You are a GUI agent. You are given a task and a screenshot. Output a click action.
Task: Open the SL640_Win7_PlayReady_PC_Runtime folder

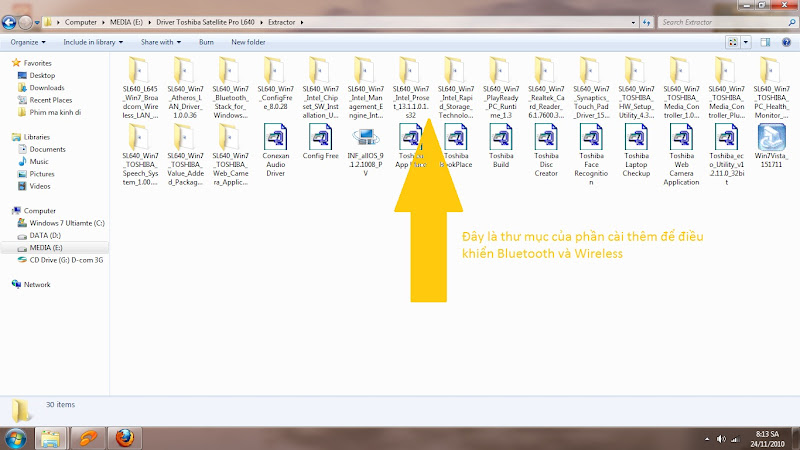(501, 88)
